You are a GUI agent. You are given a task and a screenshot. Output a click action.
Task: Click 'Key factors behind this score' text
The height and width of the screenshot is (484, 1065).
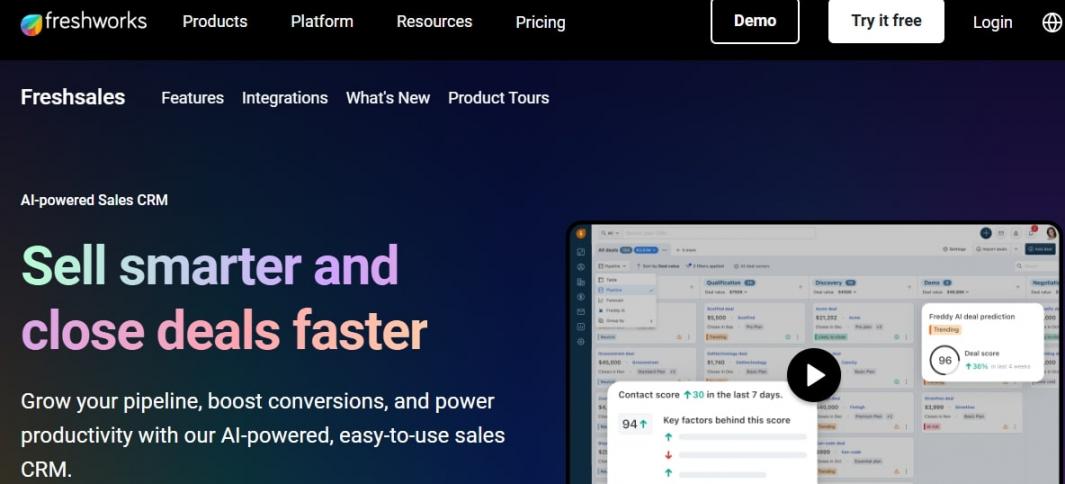tap(726, 420)
